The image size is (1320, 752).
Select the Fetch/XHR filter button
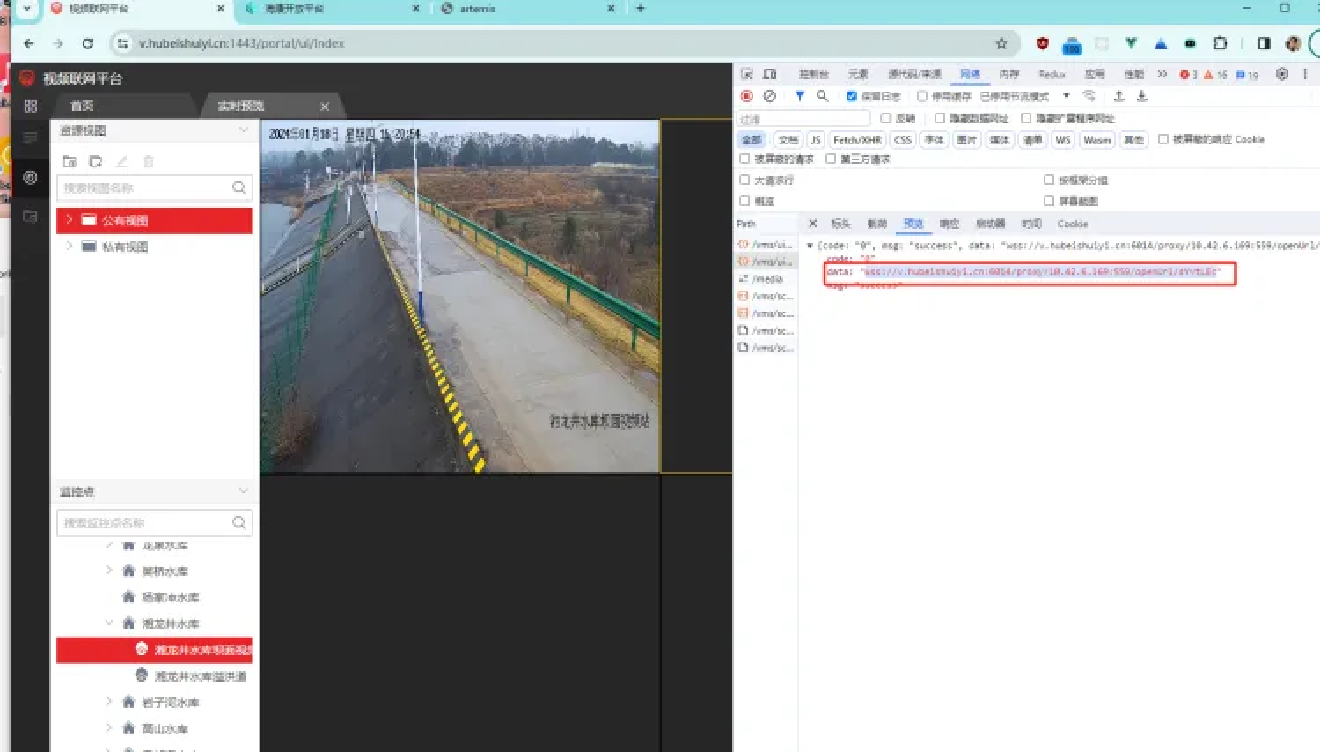858,140
